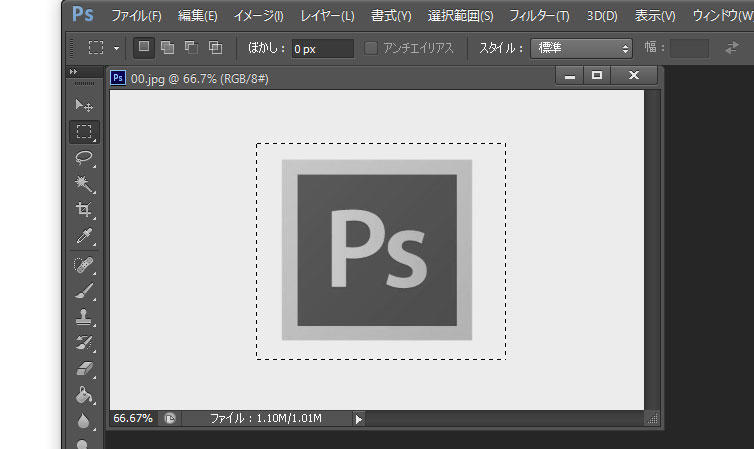Open the レイヤー(L) menu

click(x=327, y=16)
